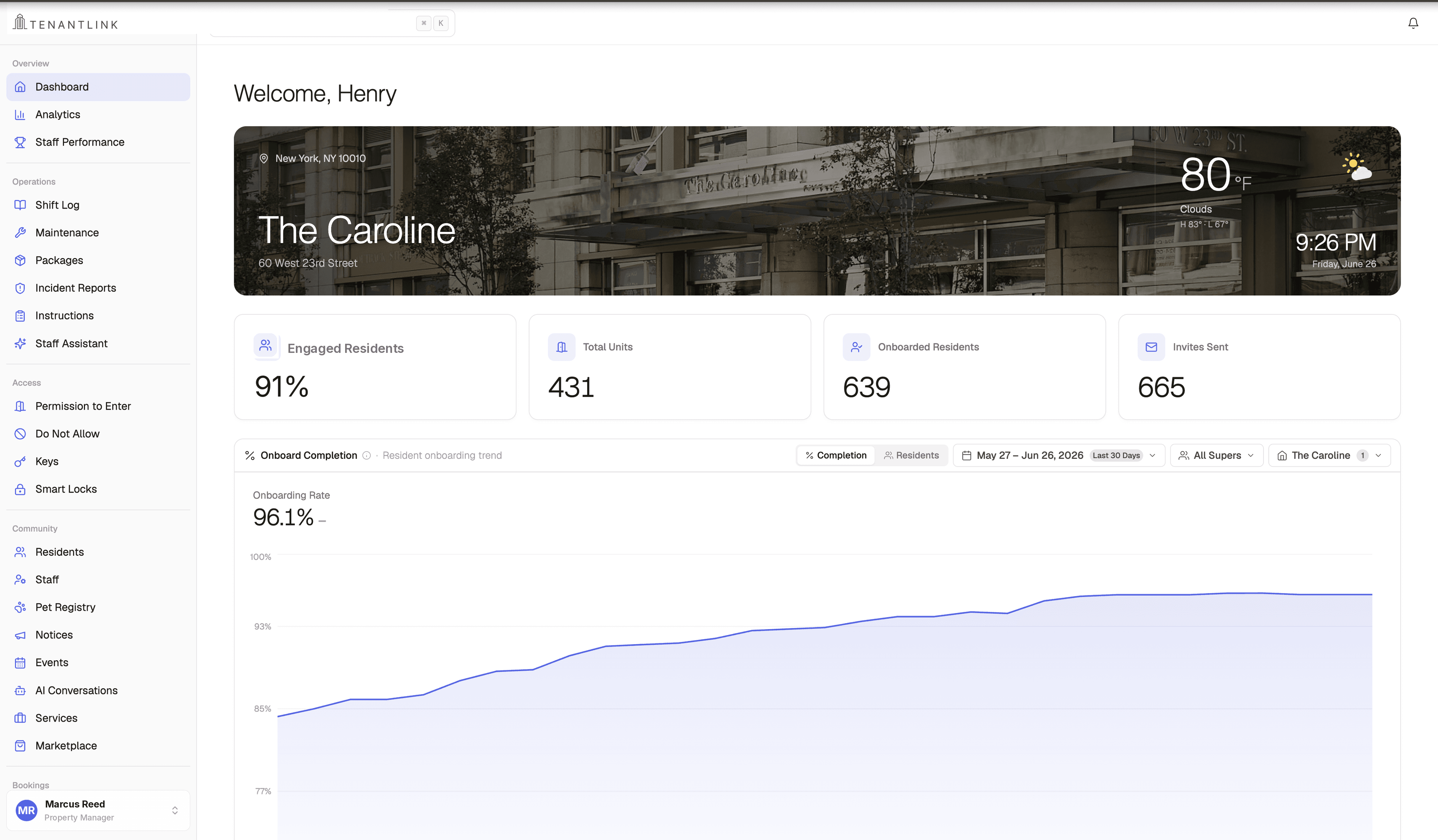Click the Invites Sent envelope icon
This screenshot has width=1438, height=840.
(1151, 347)
